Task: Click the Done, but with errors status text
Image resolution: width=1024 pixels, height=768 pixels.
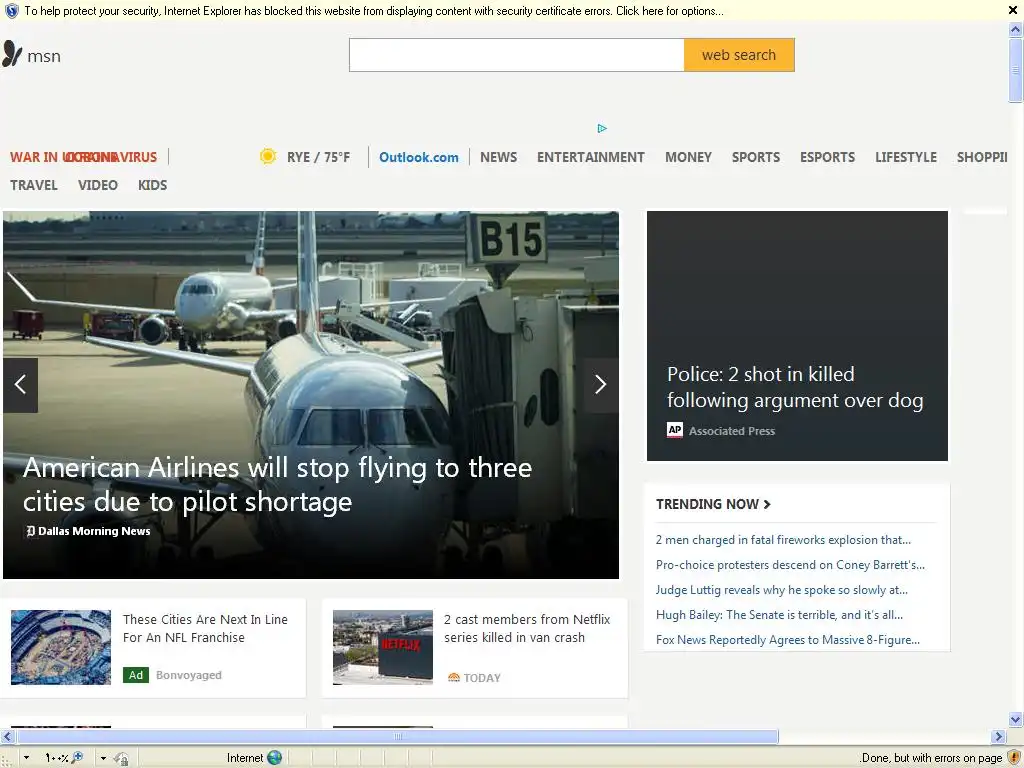Action: click(931, 758)
